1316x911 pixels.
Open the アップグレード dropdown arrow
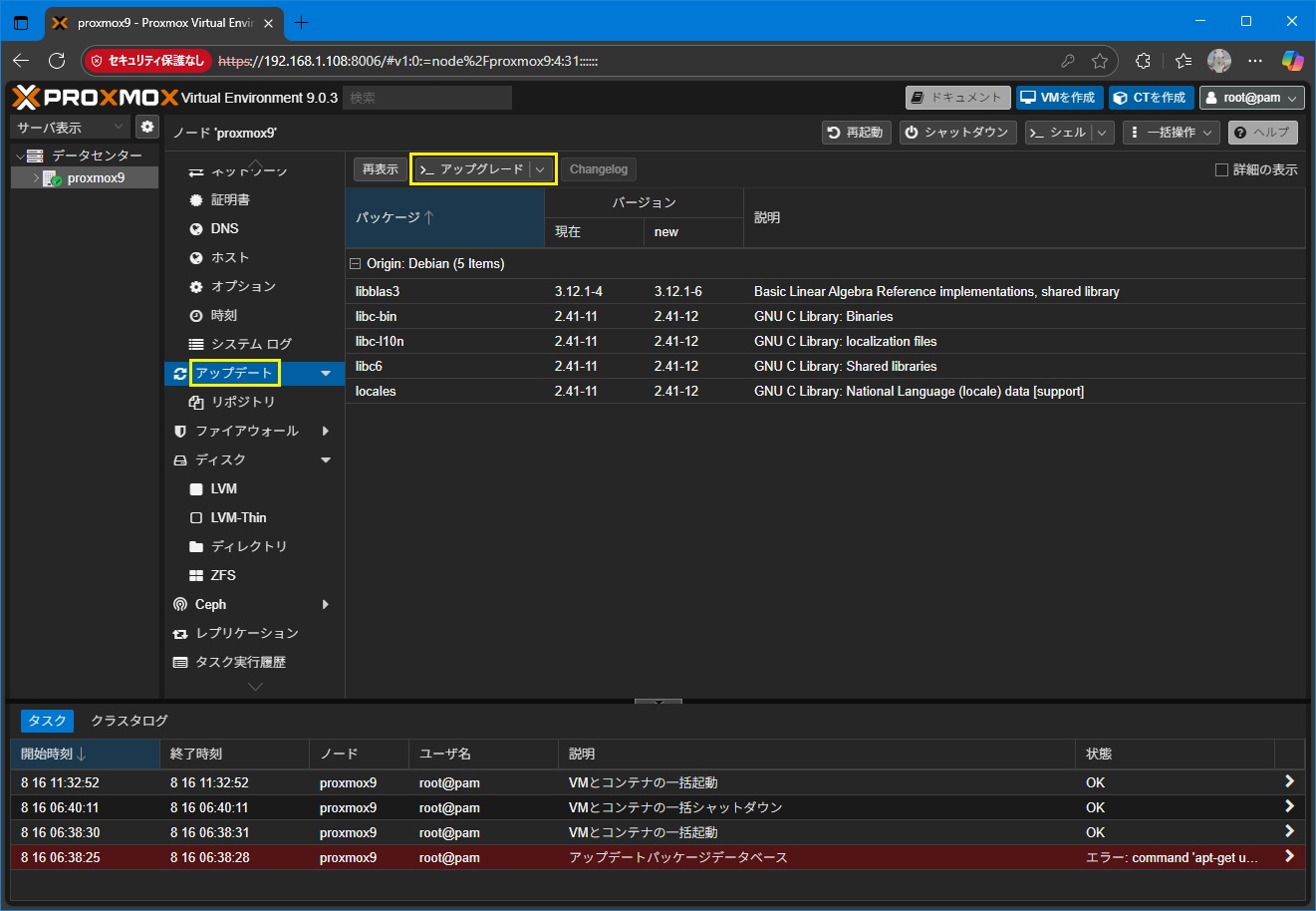coord(540,169)
